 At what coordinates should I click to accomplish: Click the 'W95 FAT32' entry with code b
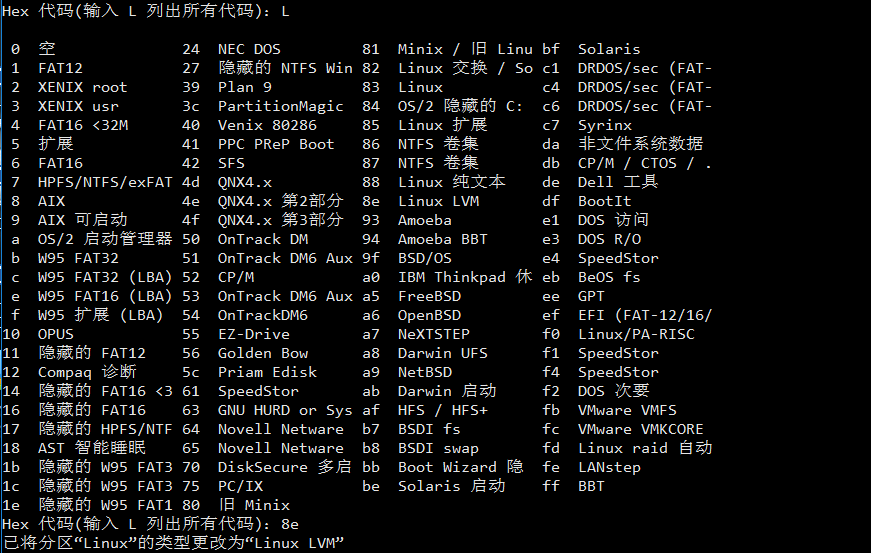(78, 258)
